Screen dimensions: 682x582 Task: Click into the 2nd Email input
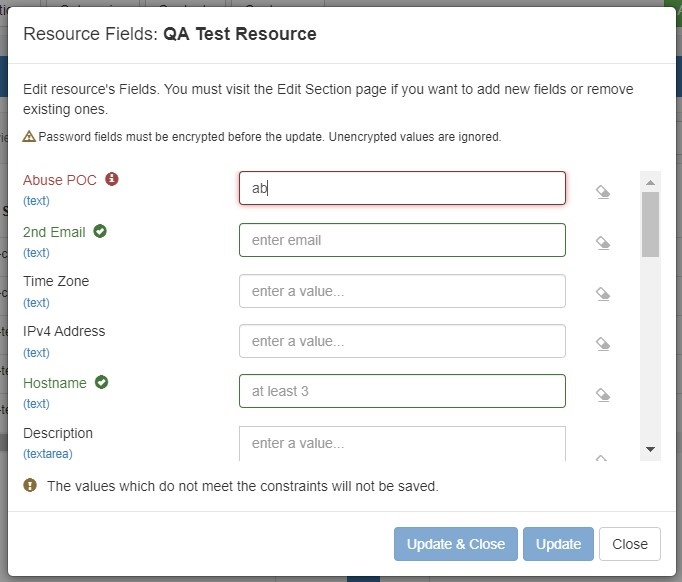[x=402, y=240]
